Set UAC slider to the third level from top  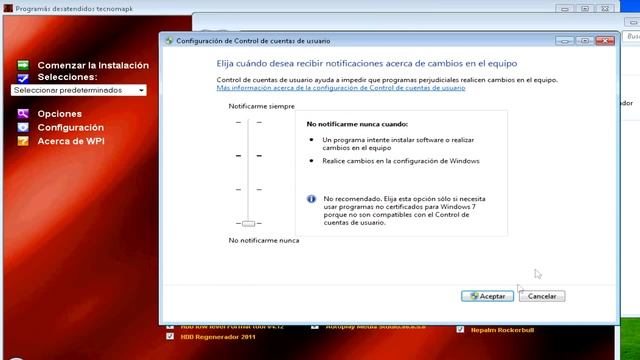(249, 190)
